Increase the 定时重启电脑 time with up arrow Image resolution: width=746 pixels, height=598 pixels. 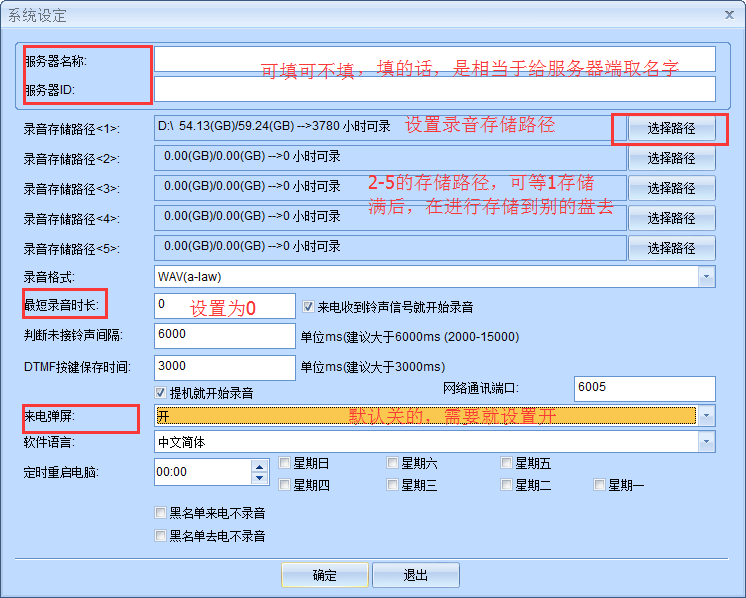tap(260, 465)
